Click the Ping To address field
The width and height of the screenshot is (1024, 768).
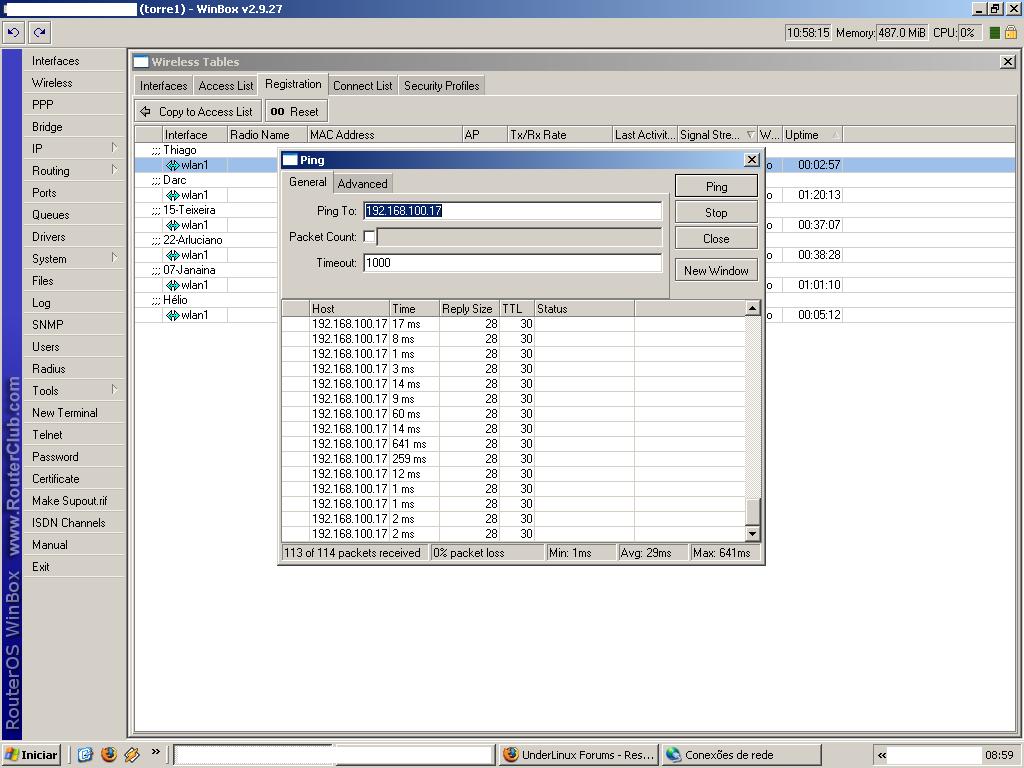pyautogui.click(x=513, y=211)
